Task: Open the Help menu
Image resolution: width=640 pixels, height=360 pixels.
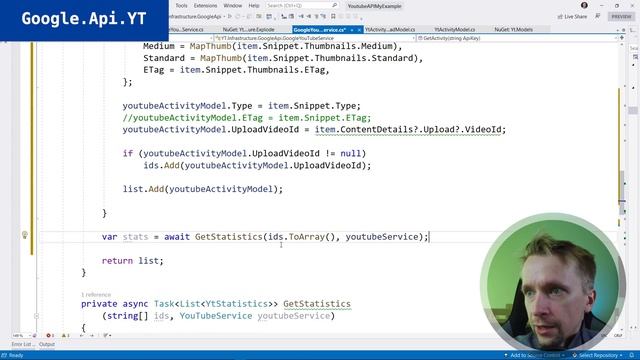Action: click(x=253, y=6)
